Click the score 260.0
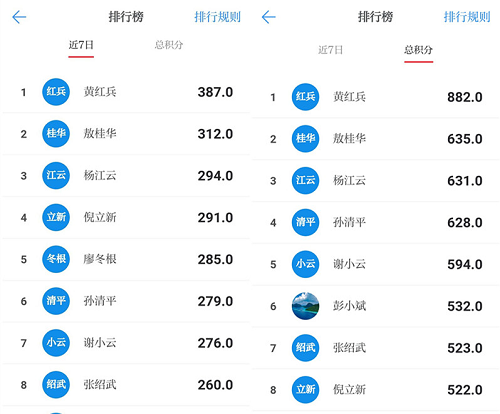Image resolution: width=500 pixels, height=414 pixels. [215, 385]
